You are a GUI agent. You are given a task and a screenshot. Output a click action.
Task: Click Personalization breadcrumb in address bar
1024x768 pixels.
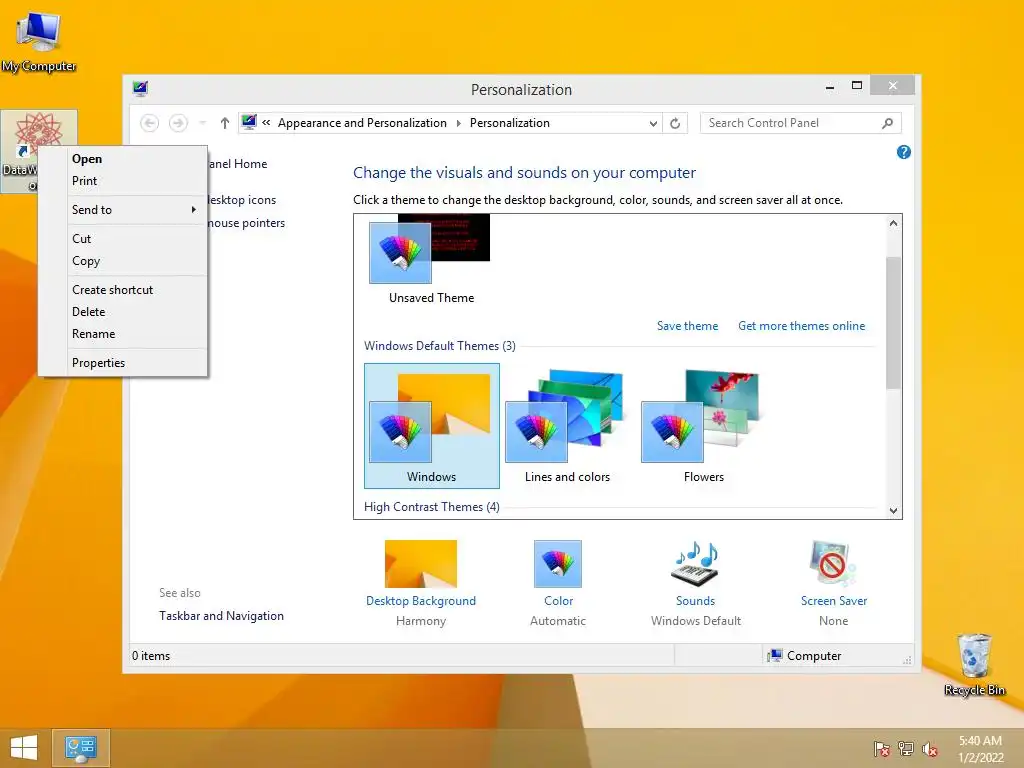click(x=509, y=123)
